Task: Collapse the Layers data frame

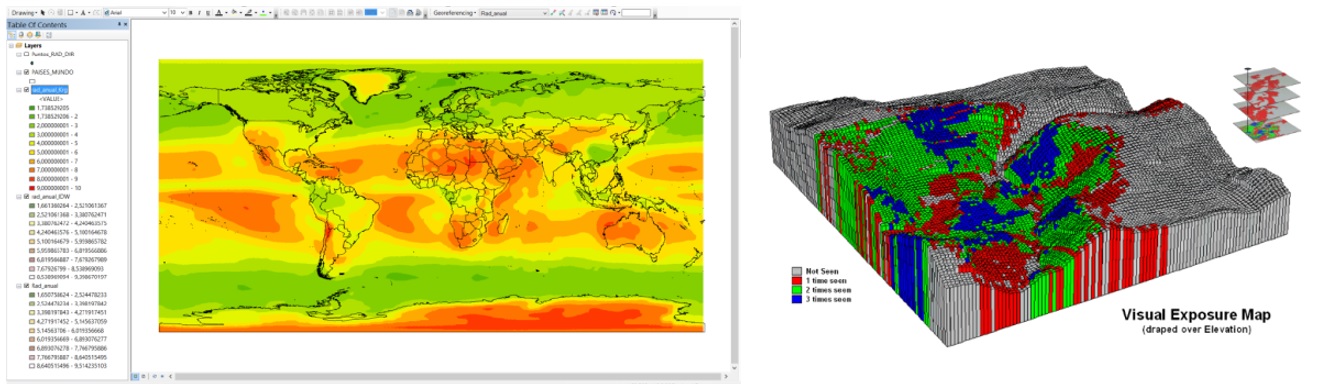Action: pyautogui.click(x=11, y=46)
